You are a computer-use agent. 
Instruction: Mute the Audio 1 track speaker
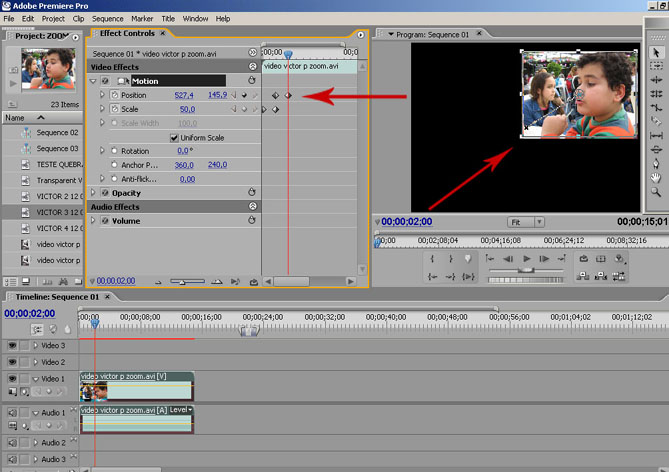pos(13,412)
